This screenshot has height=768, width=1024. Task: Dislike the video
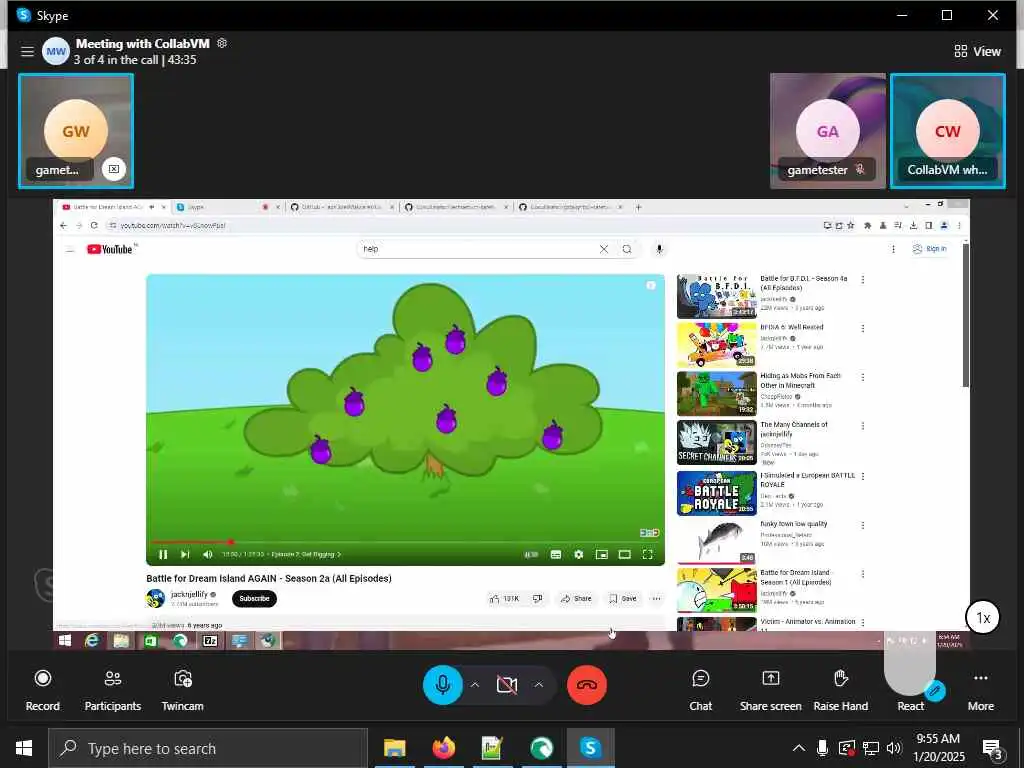[x=537, y=598]
